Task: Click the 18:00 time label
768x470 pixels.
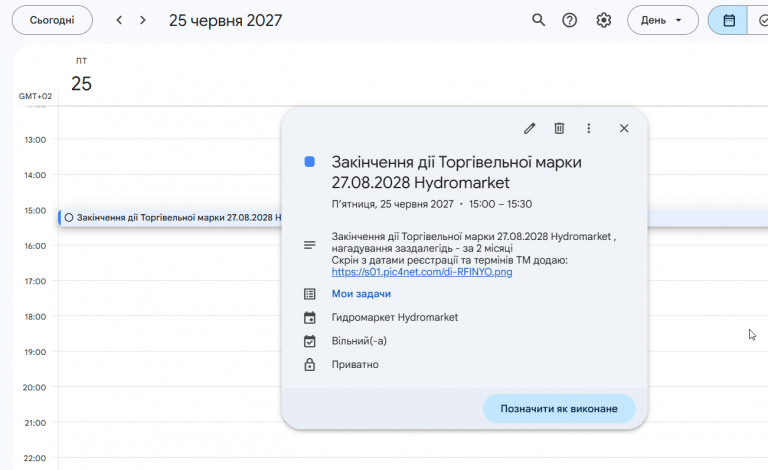Action: [x=35, y=317]
